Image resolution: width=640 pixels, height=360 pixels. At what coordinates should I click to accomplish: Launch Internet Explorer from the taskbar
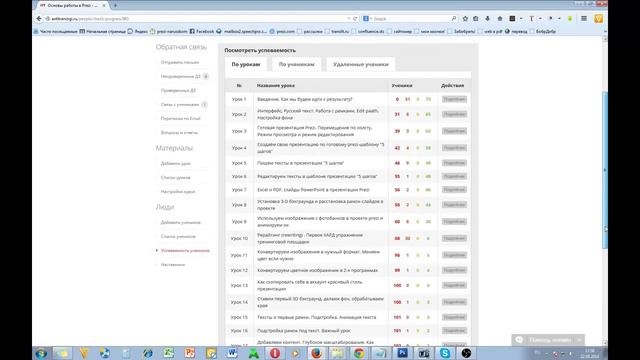pos(147,353)
